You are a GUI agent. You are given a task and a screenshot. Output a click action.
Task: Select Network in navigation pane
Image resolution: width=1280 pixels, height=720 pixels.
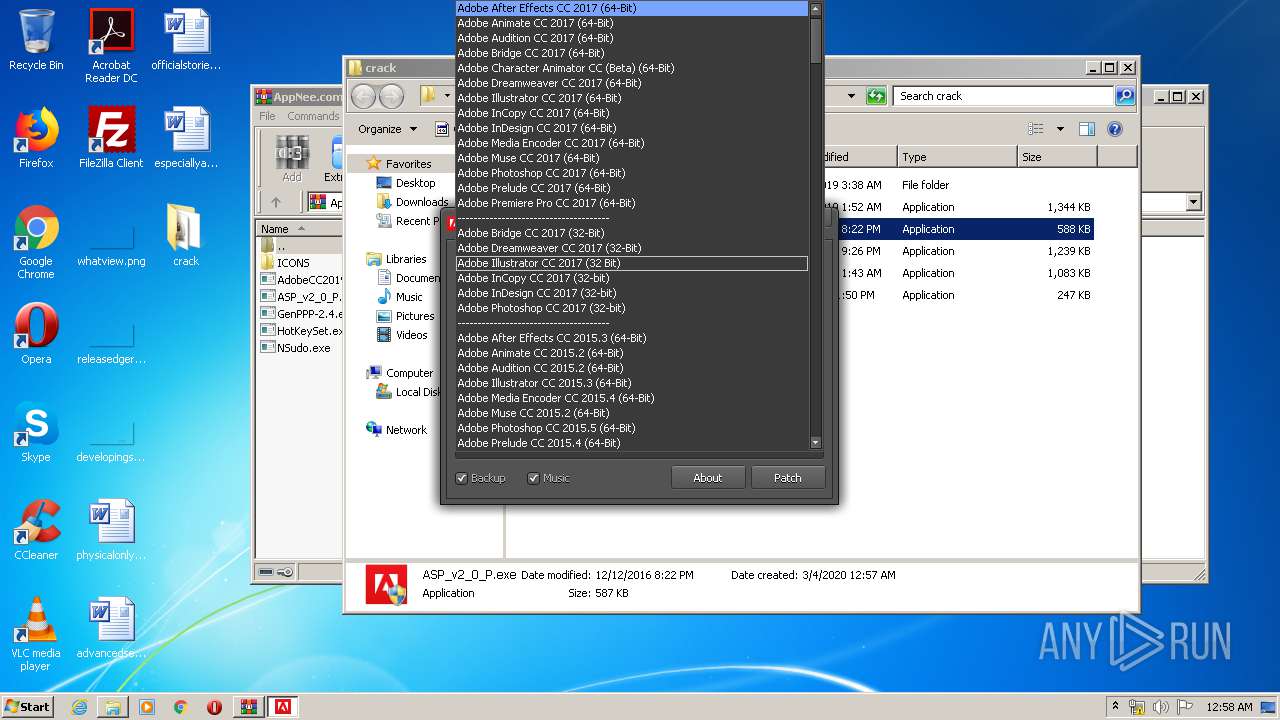(x=406, y=430)
